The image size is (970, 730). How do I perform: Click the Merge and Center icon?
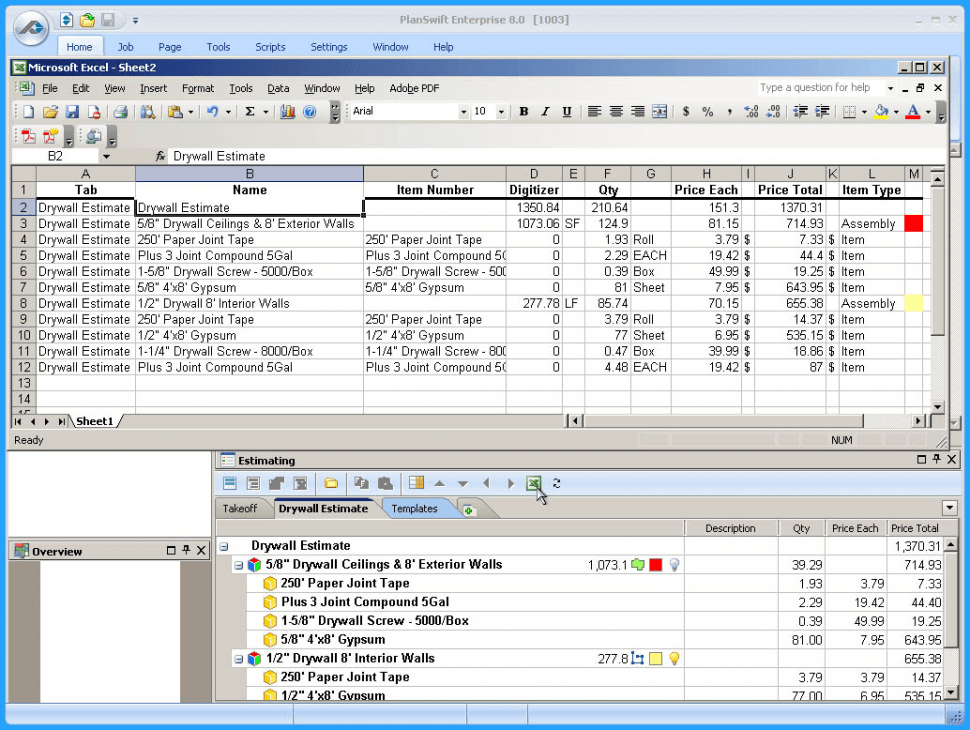pyautogui.click(x=659, y=111)
